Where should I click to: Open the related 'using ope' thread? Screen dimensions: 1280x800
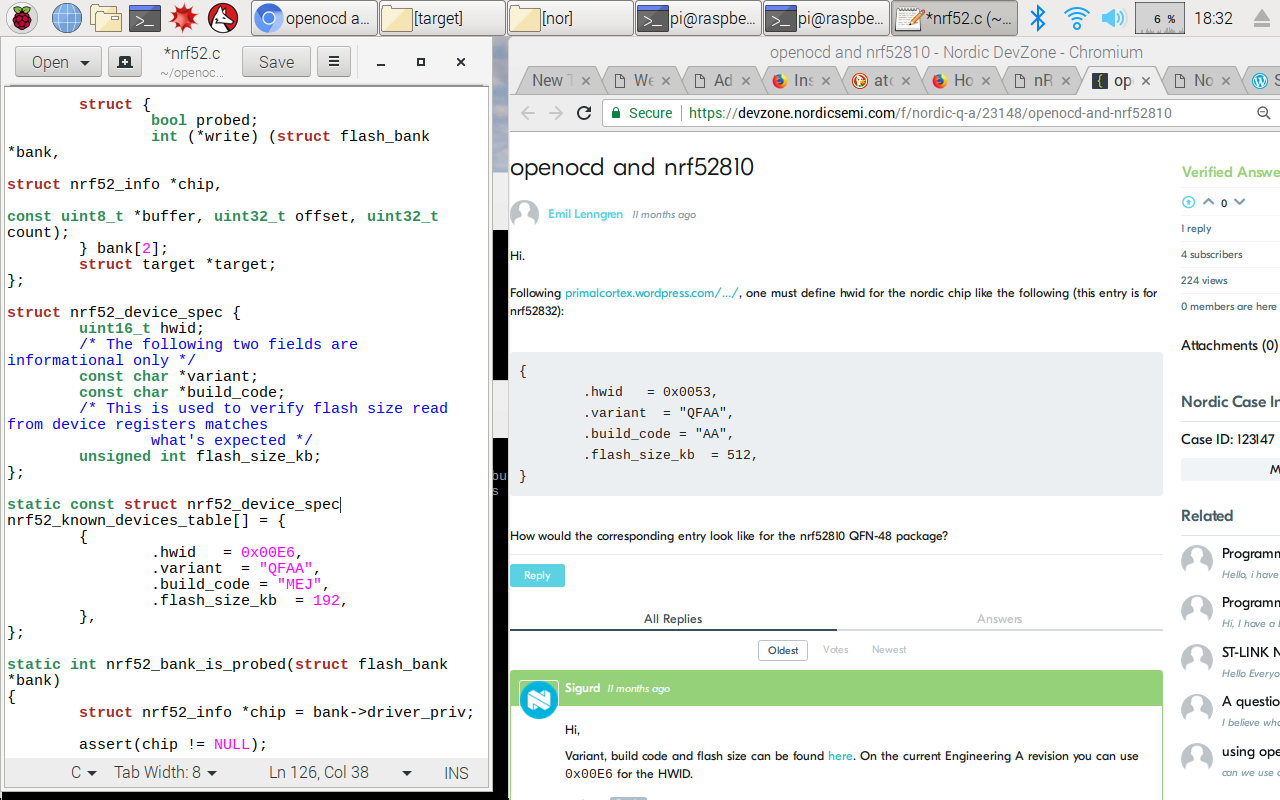(x=1250, y=751)
